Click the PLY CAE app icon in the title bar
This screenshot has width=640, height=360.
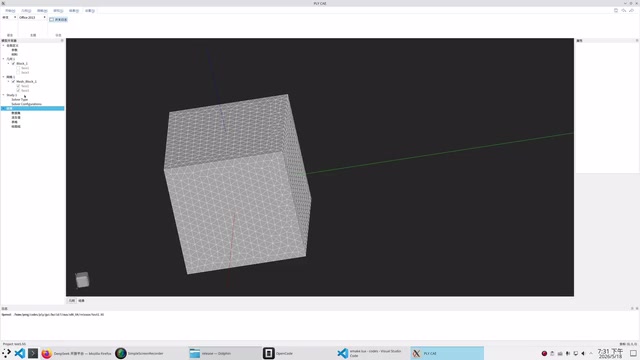coord(3,3)
